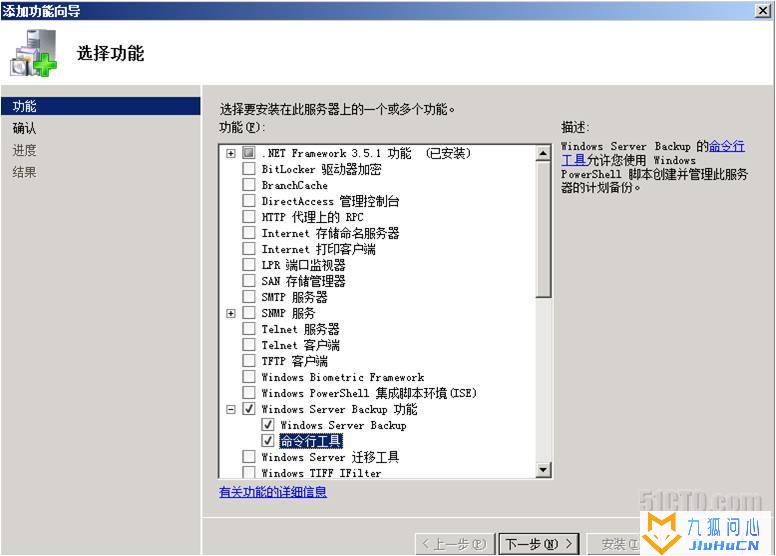Image resolution: width=776 pixels, height=556 pixels.
Task: Select TFTP 客户端 row text
Action: point(294,361)
